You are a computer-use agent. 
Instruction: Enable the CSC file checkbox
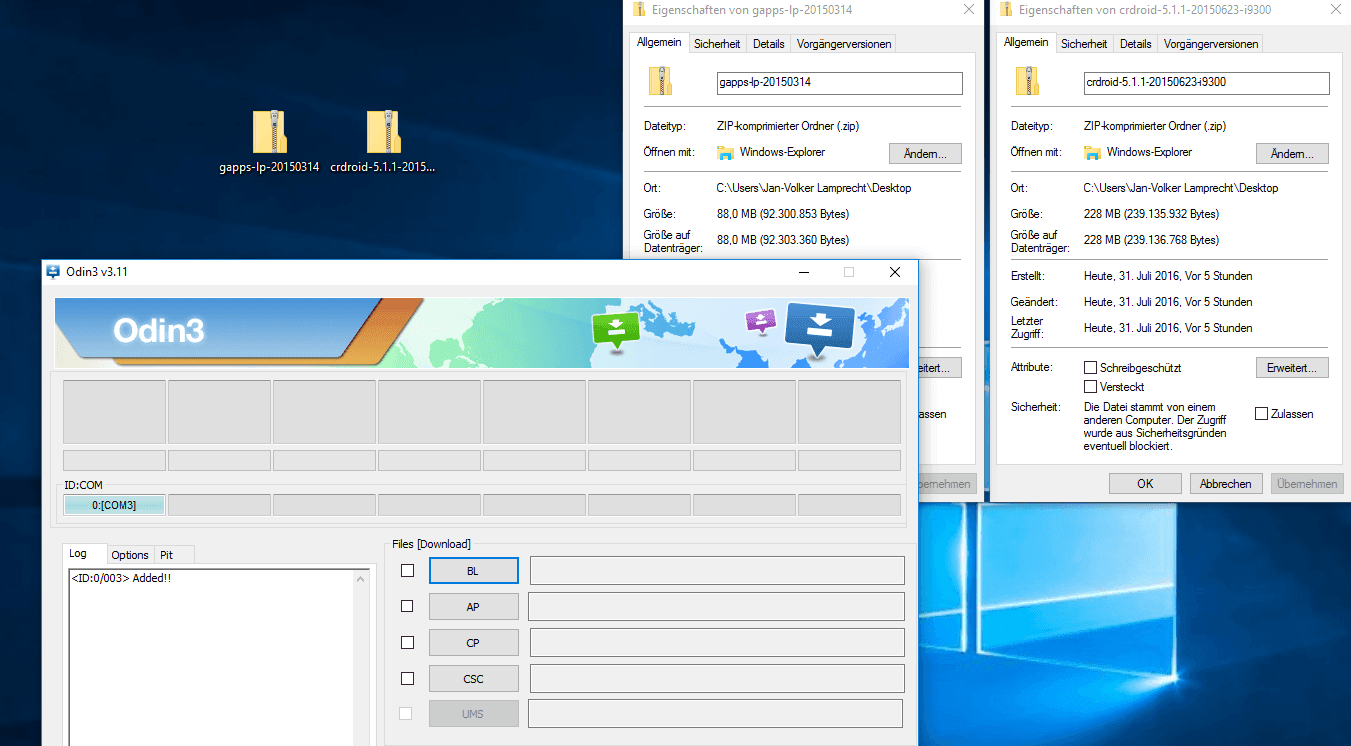click(x=407, y=678)
